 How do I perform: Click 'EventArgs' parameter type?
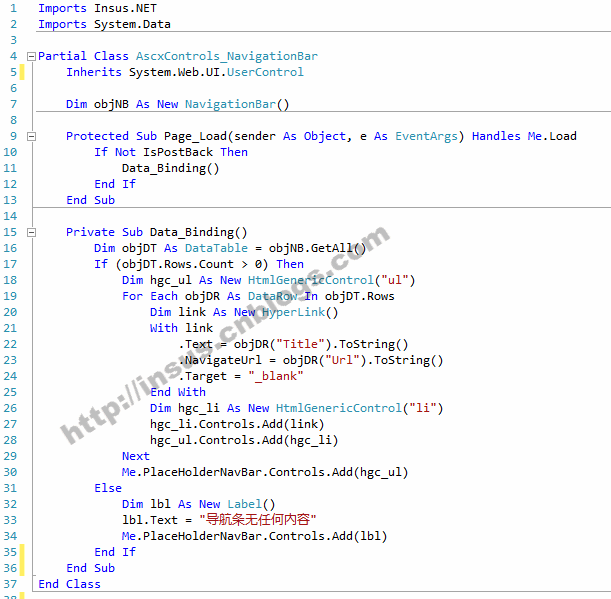pyautogui.click(x=426, y=136)
